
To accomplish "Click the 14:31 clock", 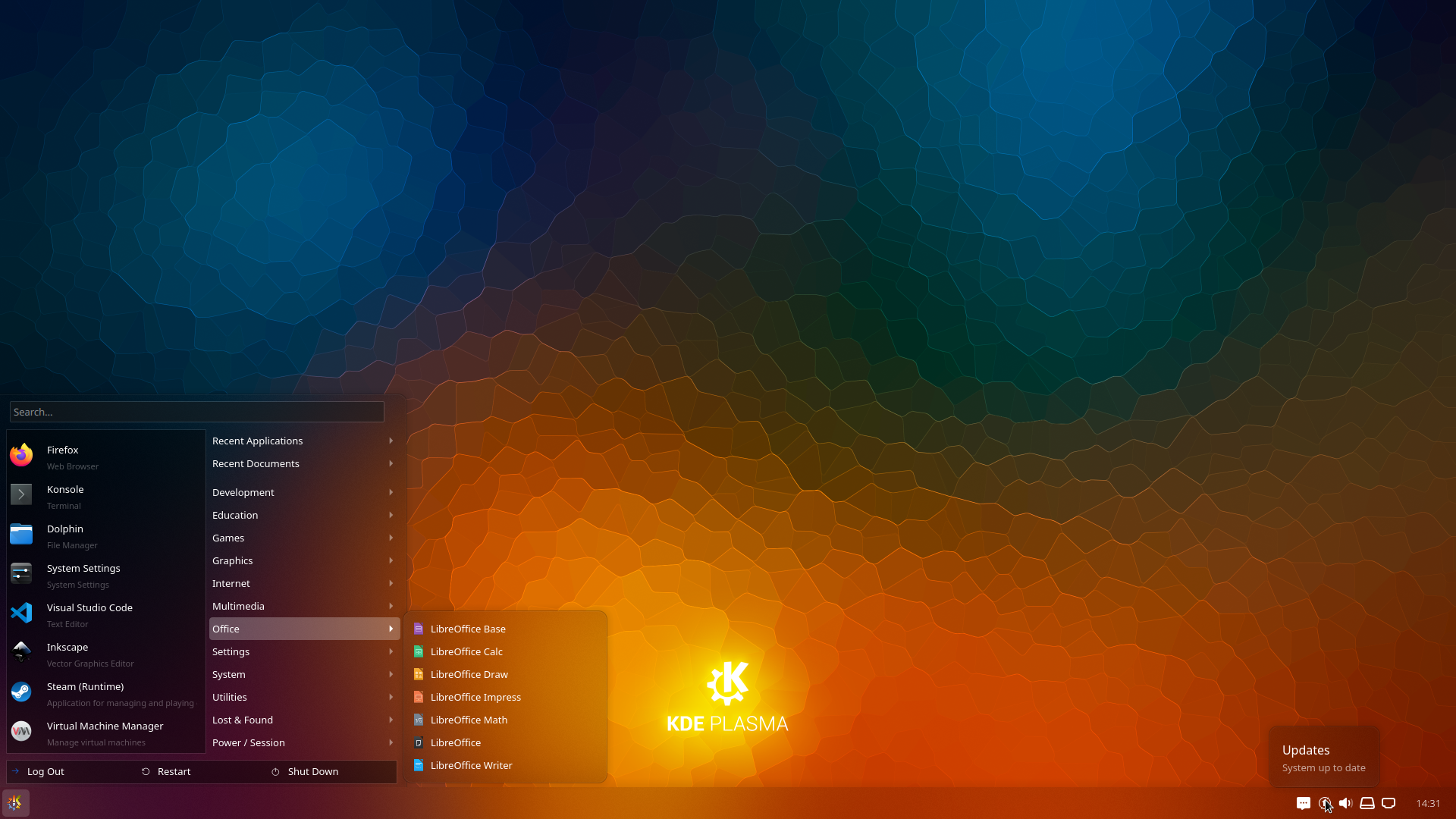I will click(1428, 803).
